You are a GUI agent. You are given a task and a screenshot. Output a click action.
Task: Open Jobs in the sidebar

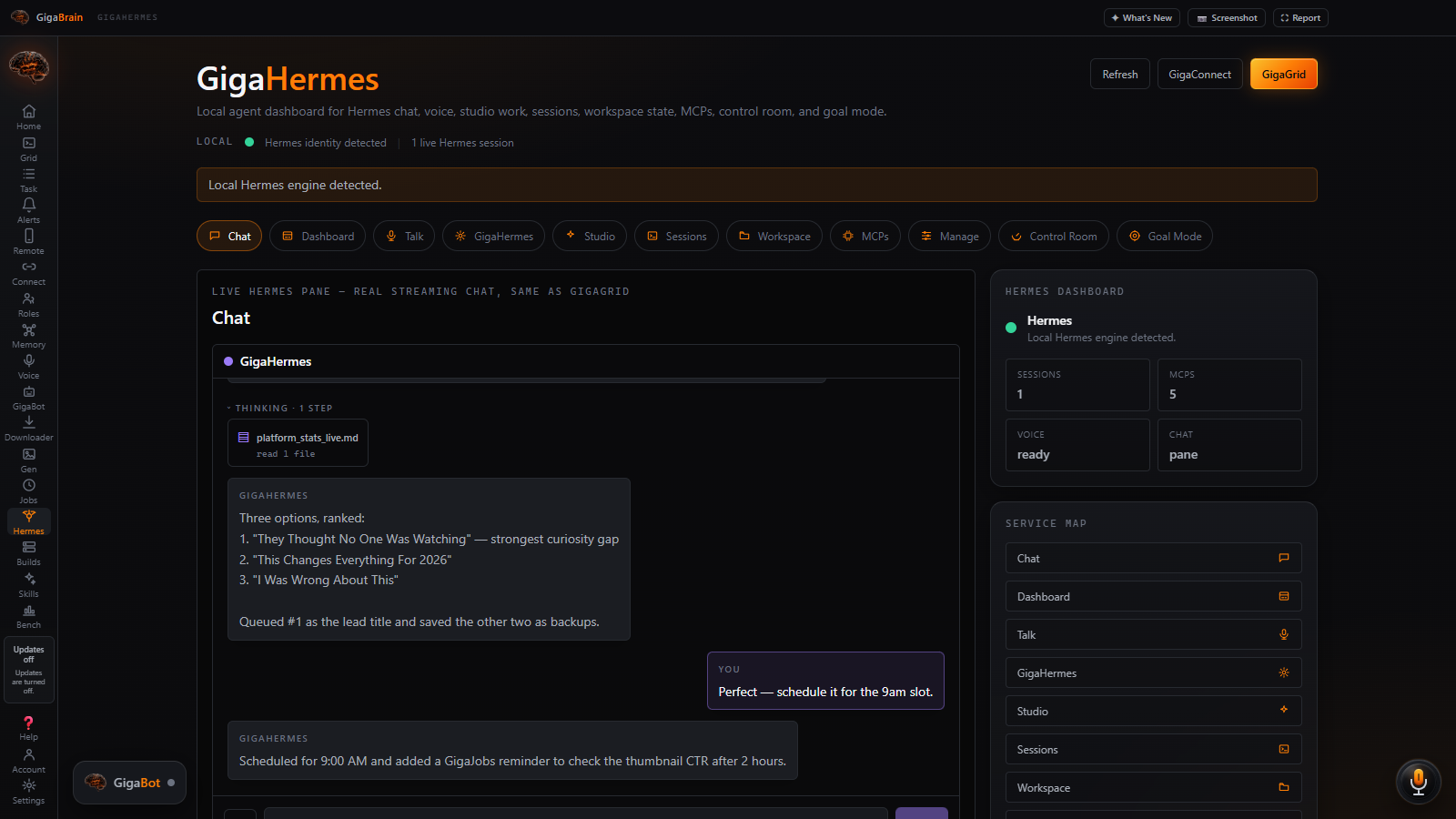[29, 491]
